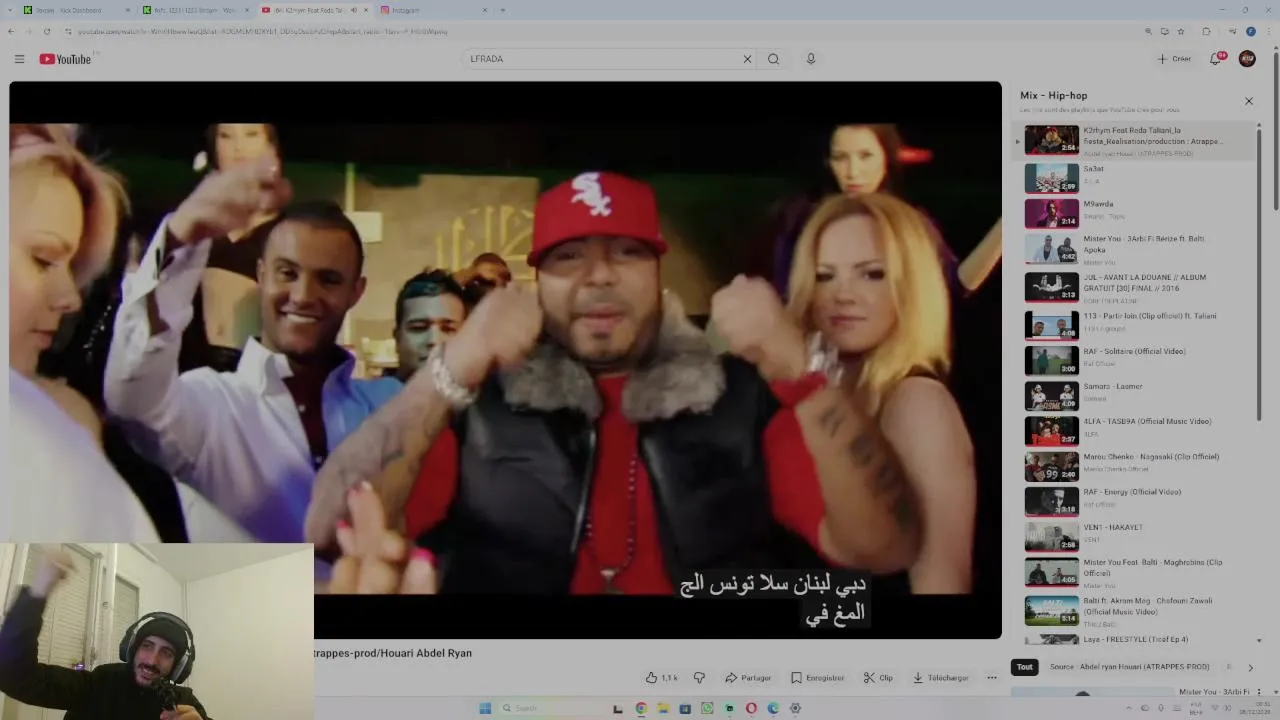Open the notifications bell
The width and height of the screenshot is (1280, 720).
pyautogui.click(x=1216, y=59)
